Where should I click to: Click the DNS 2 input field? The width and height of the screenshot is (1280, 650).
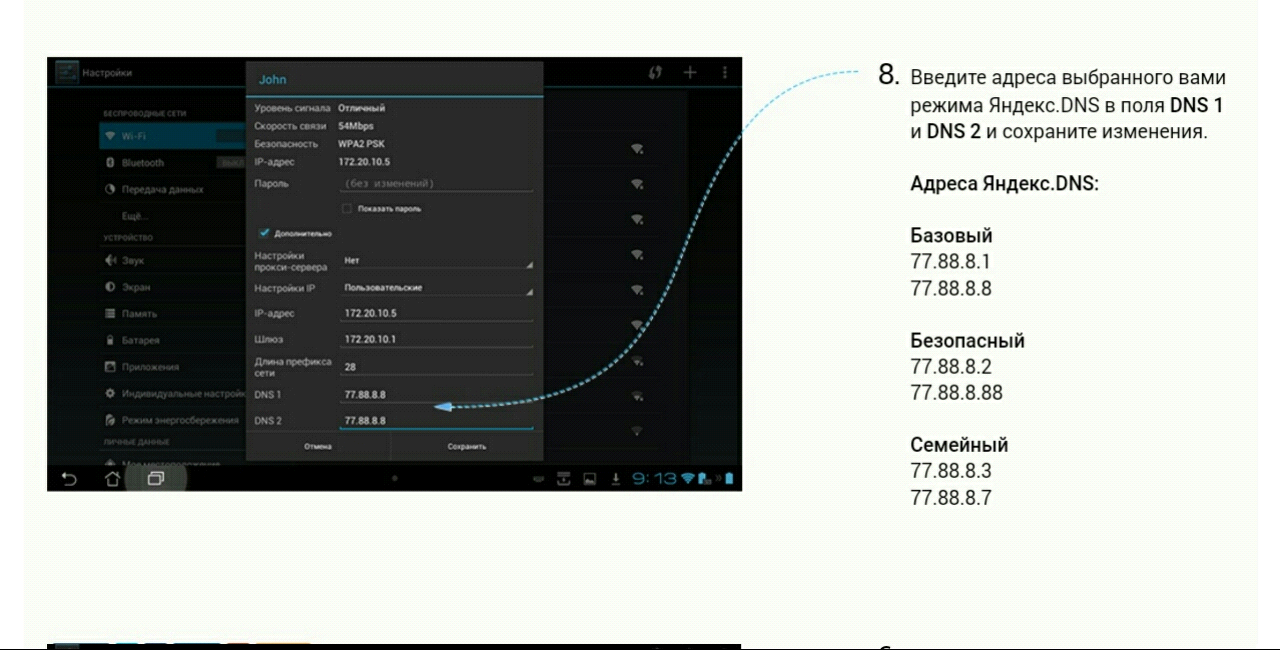click(x=437, y=421)
